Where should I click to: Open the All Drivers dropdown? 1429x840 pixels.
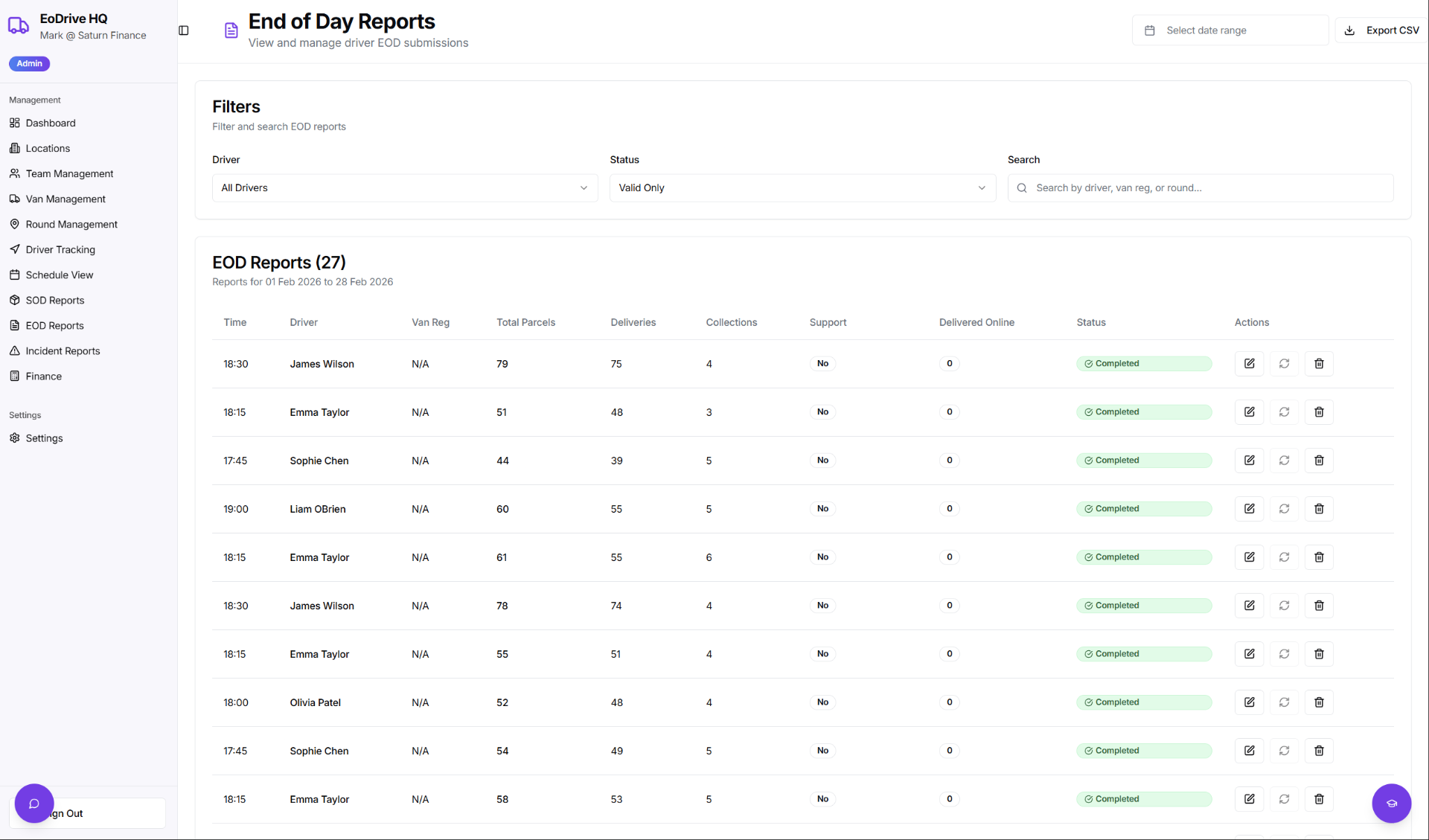coord(405,188)
